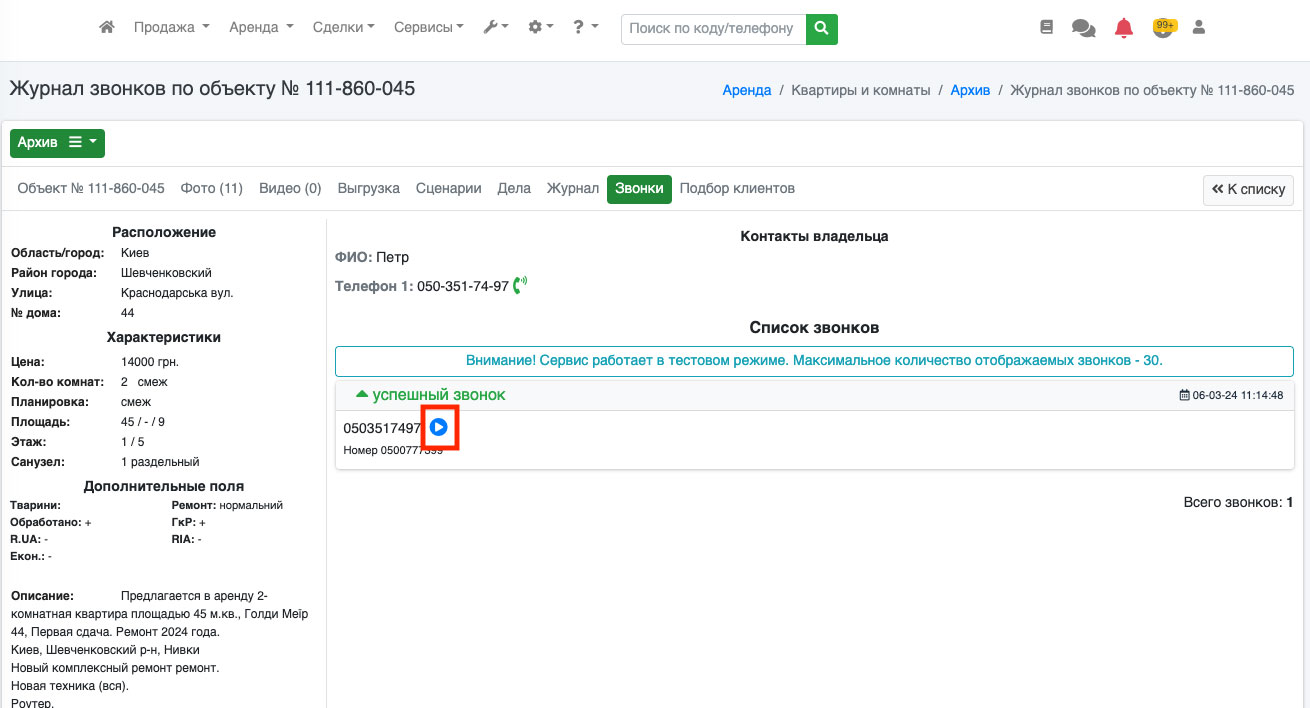Image resolution: width=1310 pixels, height=708 pixels.
Task: Click the Архив breadcrumb link
Action: click(970, 90)
